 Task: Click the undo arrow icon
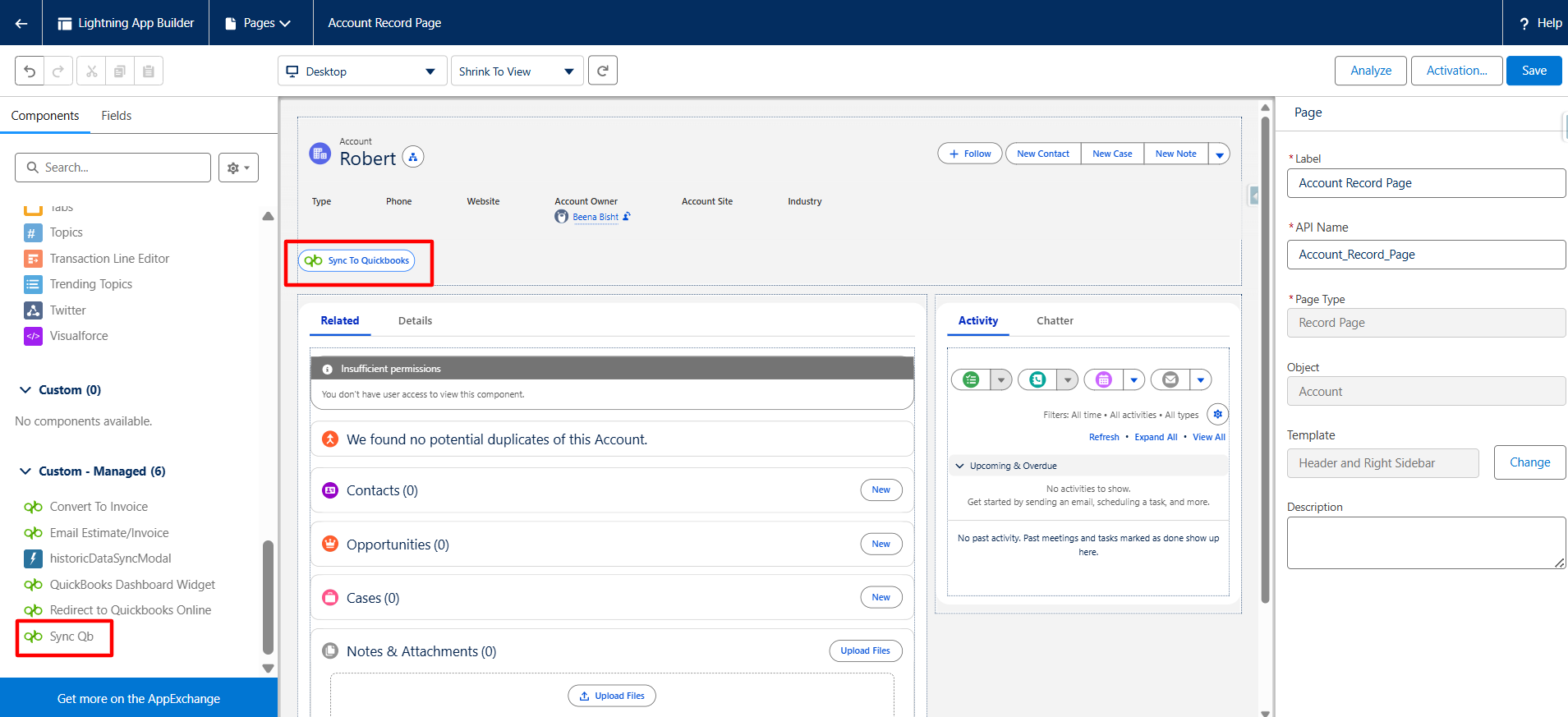click(x=30, y=71)
